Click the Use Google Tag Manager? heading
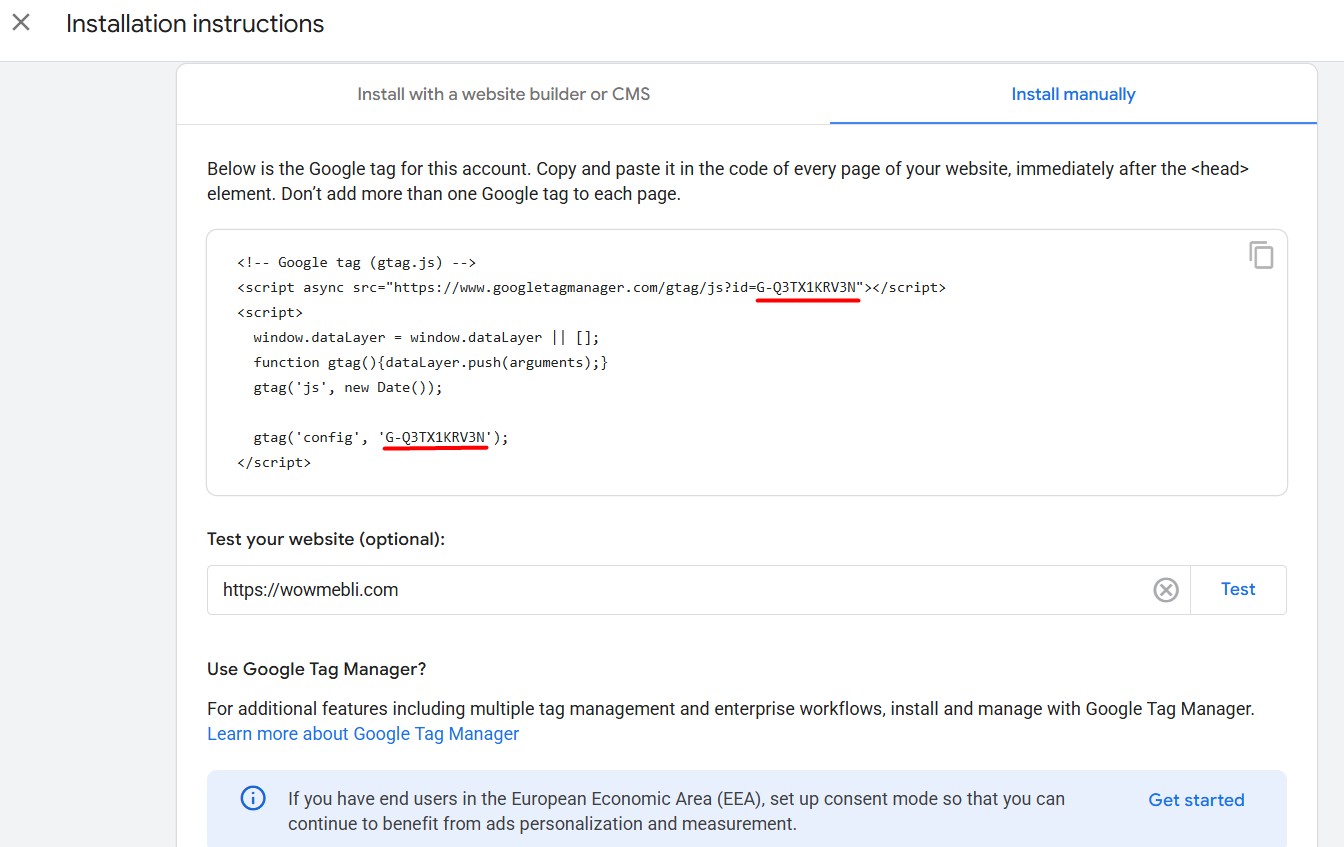The height and width of the screenshot is (847, 1344). 317,669
